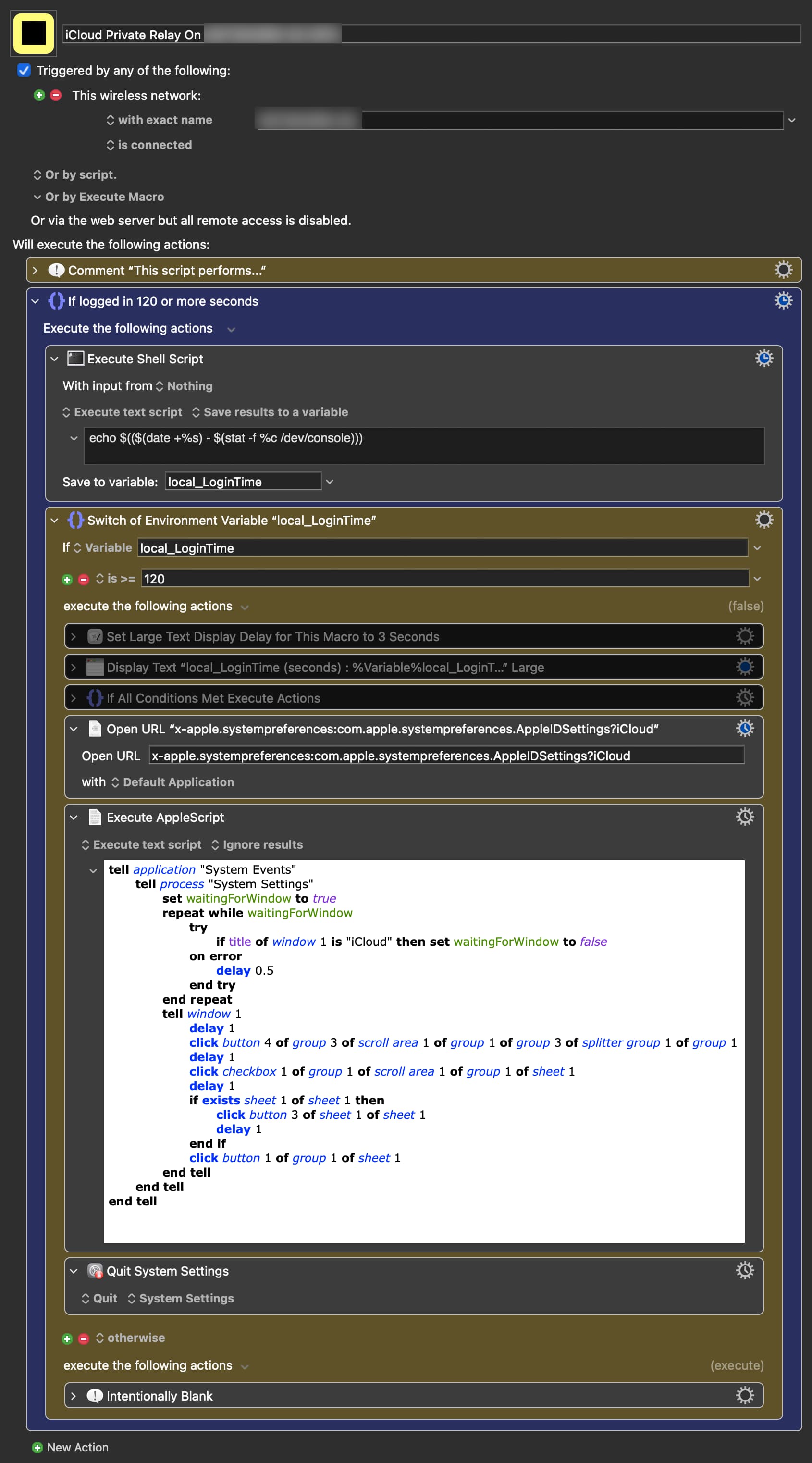Open the 'Save to variable' dropdown arrow
Screen dimensions: 812x1463
click(329, 482)
